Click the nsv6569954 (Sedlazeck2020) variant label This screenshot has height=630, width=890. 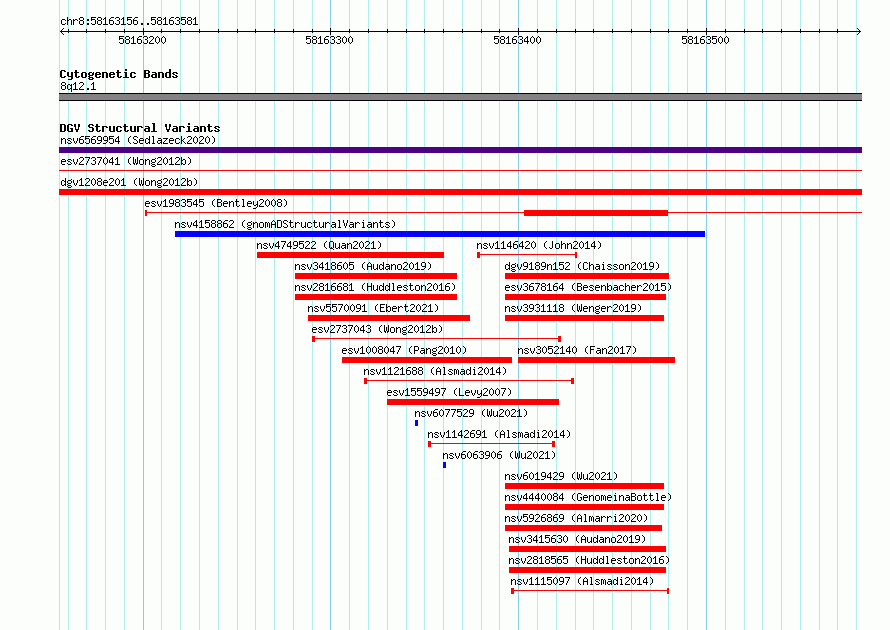pyautogui.click(x=138, y=140)
